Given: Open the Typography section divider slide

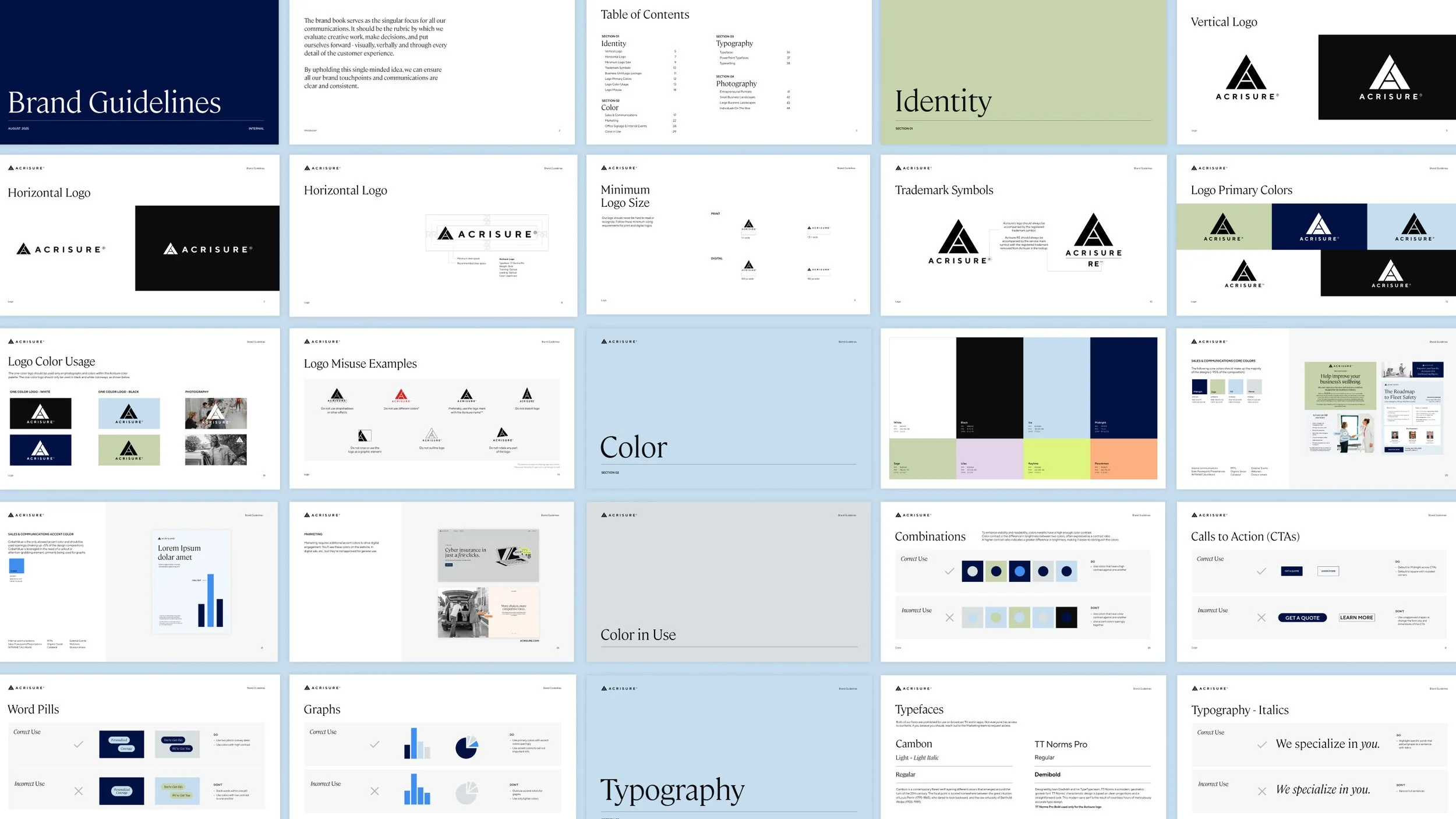Looking at the screenshot, I should click(x=729, y=747).
